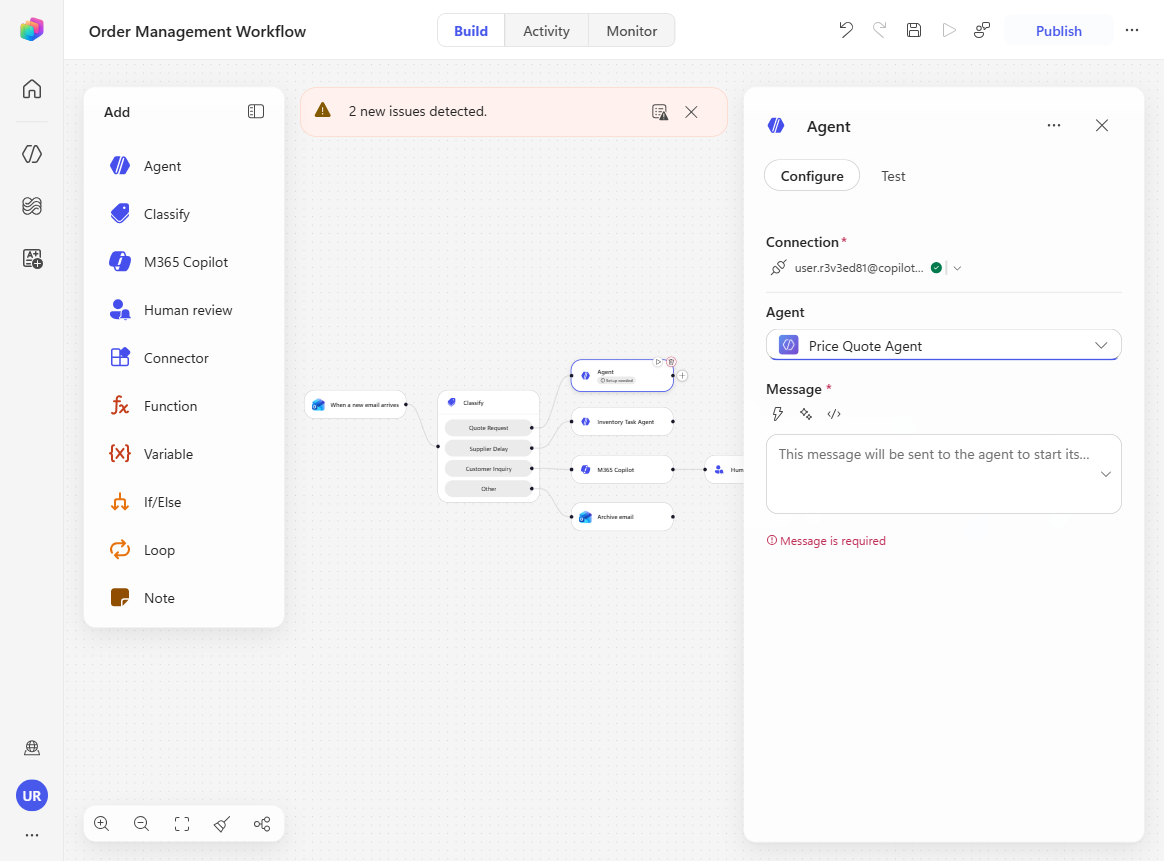Open the issues list from the warning banner

659,112
